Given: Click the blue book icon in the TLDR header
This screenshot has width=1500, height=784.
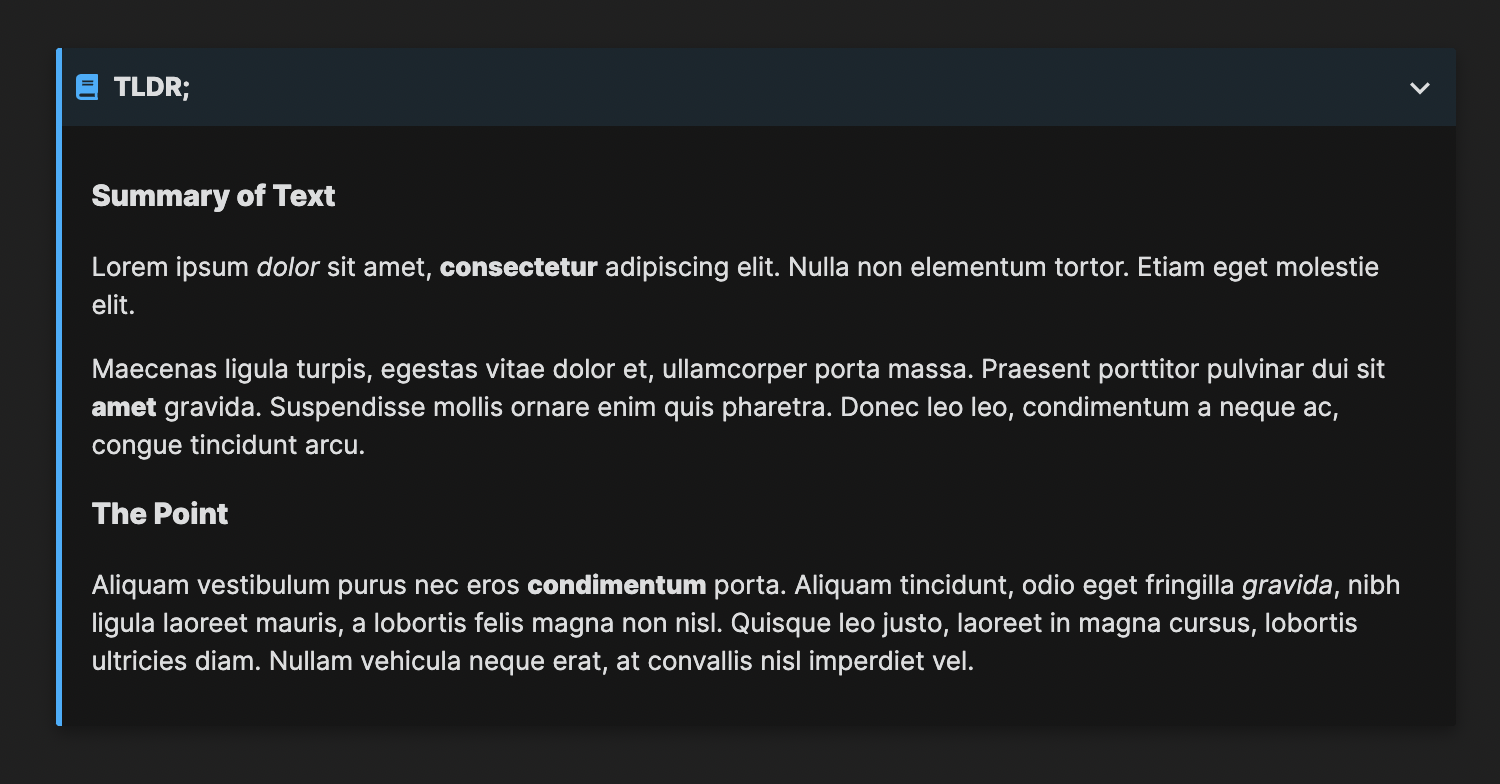Looking at the screenshot, I should 87,87.
